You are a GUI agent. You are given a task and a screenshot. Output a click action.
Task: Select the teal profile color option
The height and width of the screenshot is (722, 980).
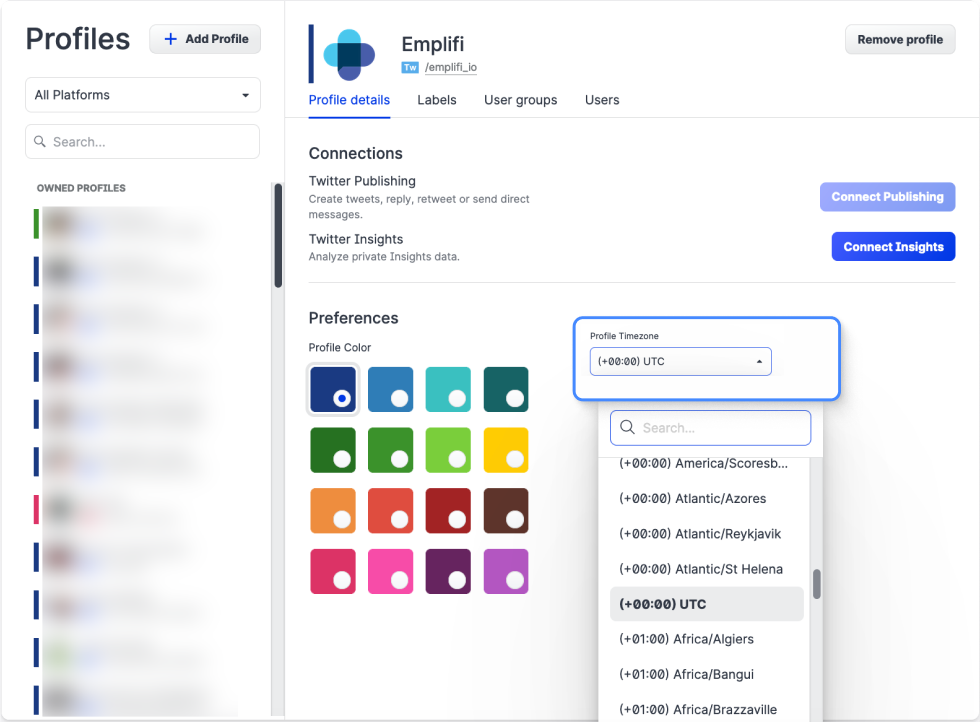448,389
